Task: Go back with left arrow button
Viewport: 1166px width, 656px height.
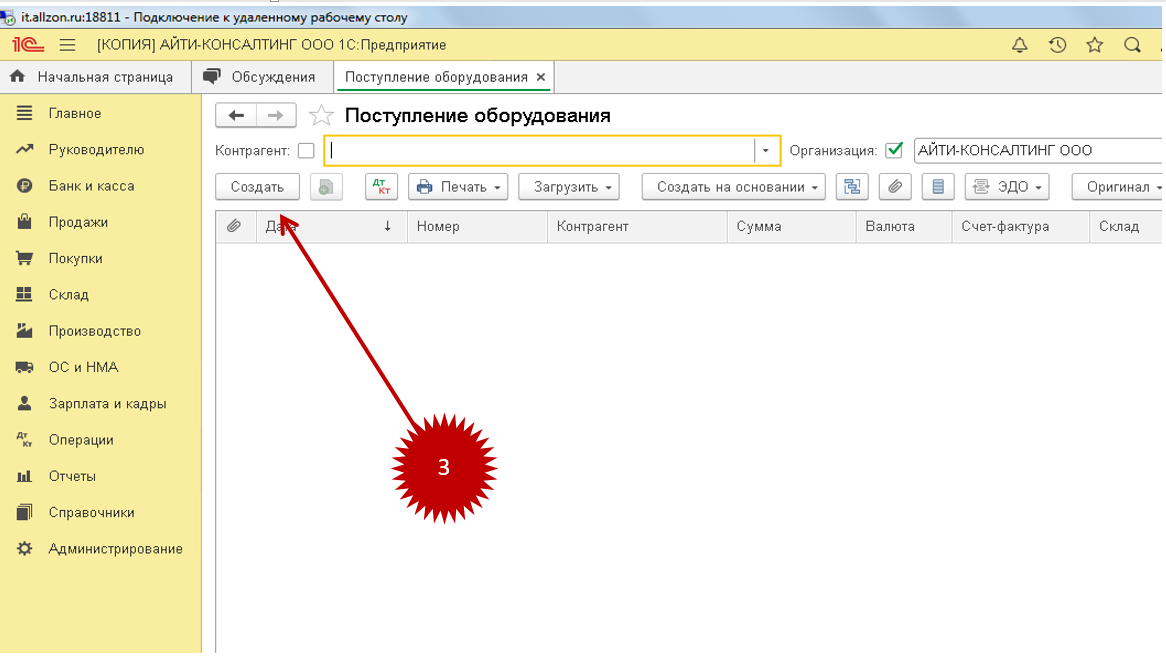Action: 236,115
